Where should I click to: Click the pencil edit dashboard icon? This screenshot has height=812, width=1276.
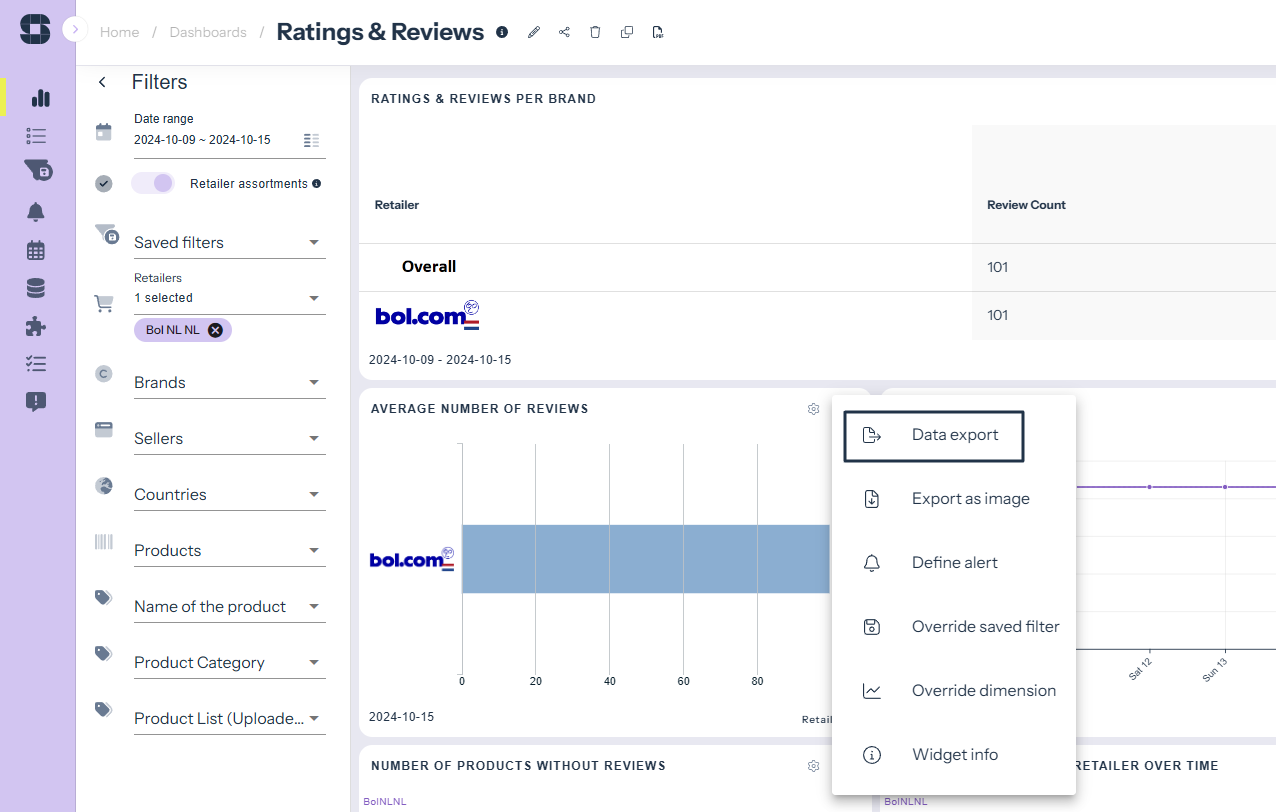534,32
